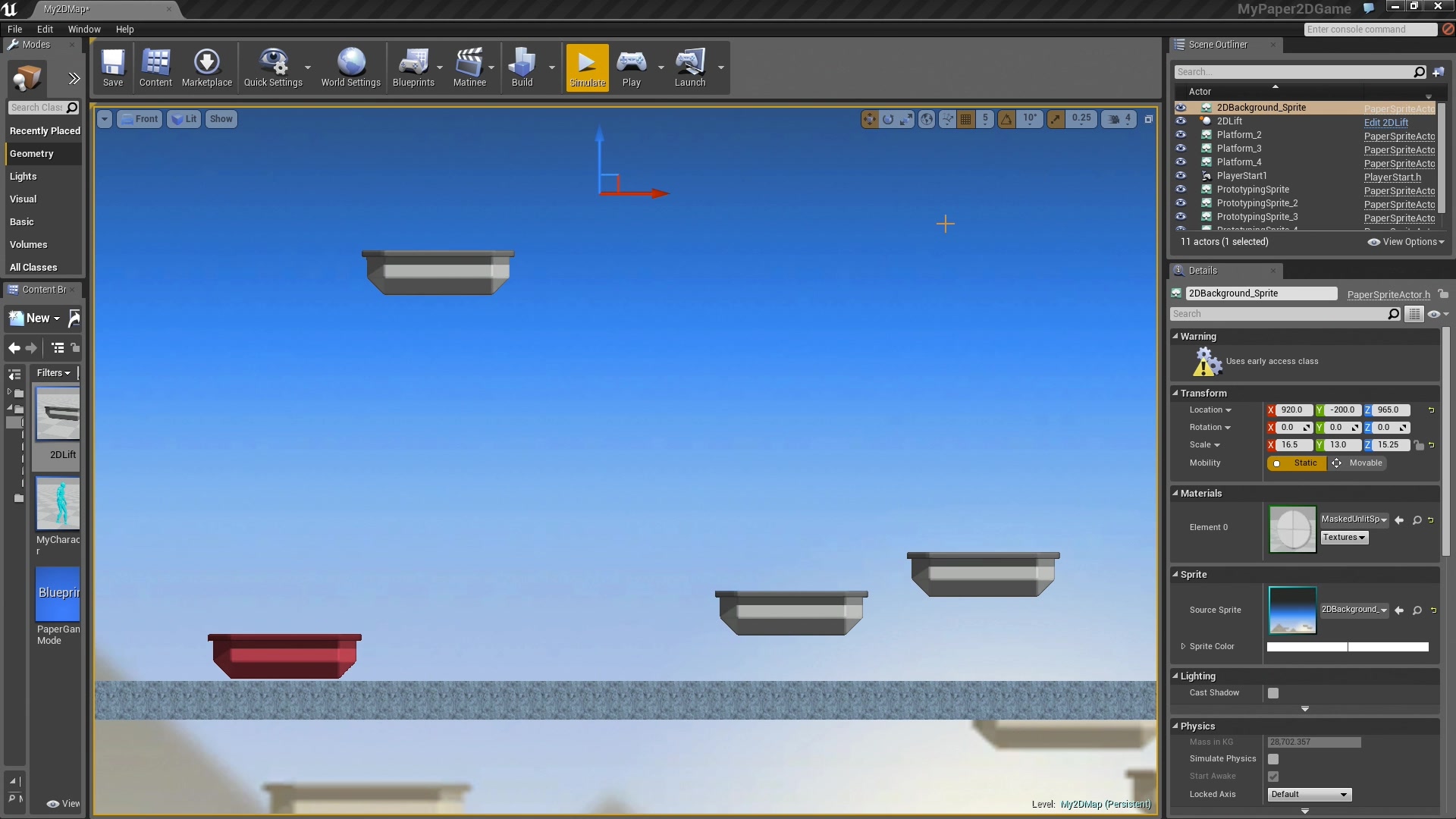1456x819 pixels.
Task: Open the Locked Axis dropdown
Action: [1308, 794]
